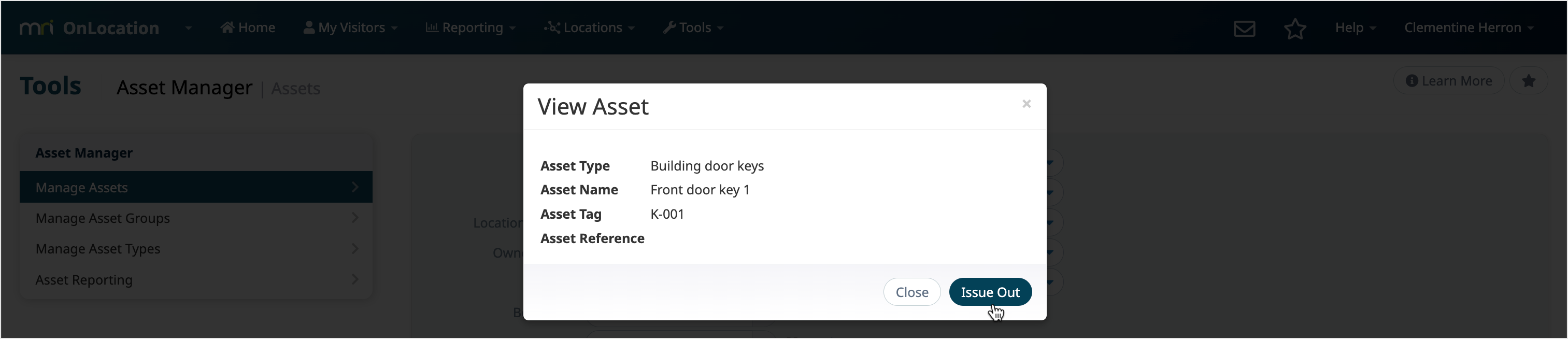Expand the Locations dropdown menu
1568x339 pixels.
pyautogui.click(x=589, y=27)
